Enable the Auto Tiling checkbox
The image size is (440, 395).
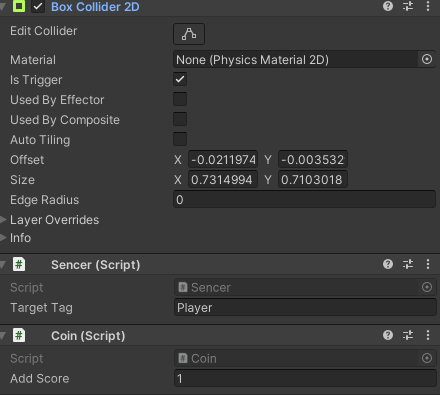click(180, 139)
